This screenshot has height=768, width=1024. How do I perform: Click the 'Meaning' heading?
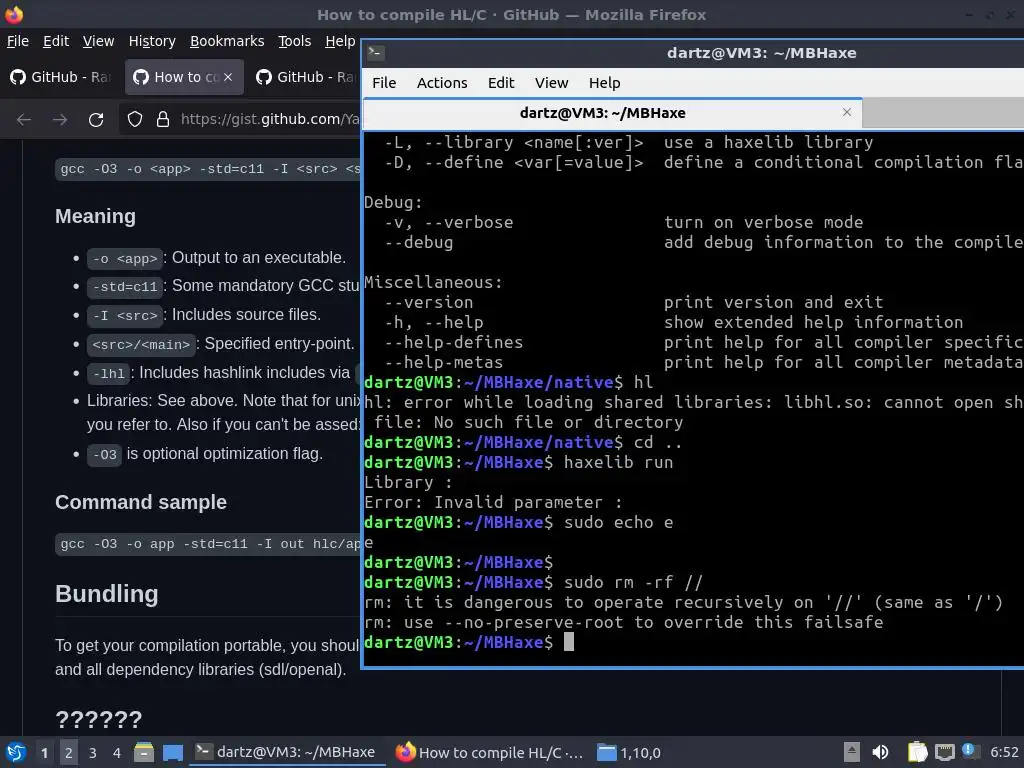pos(95,216)
